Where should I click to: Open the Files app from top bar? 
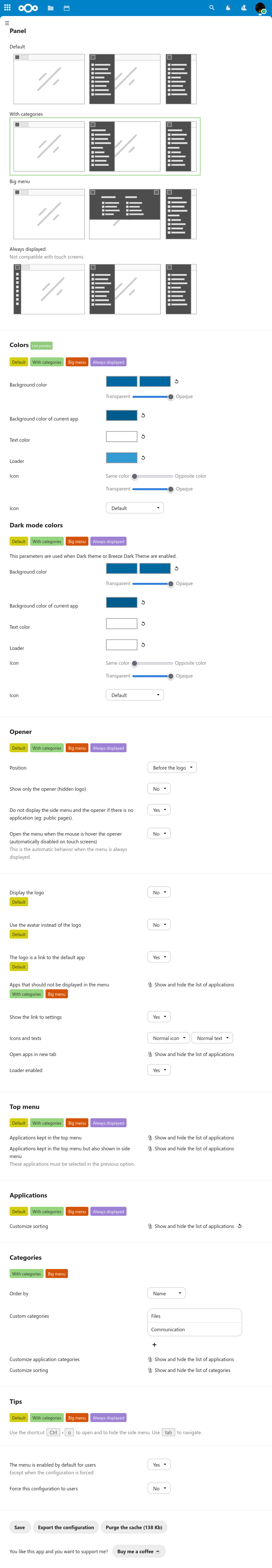coord(51,8)
